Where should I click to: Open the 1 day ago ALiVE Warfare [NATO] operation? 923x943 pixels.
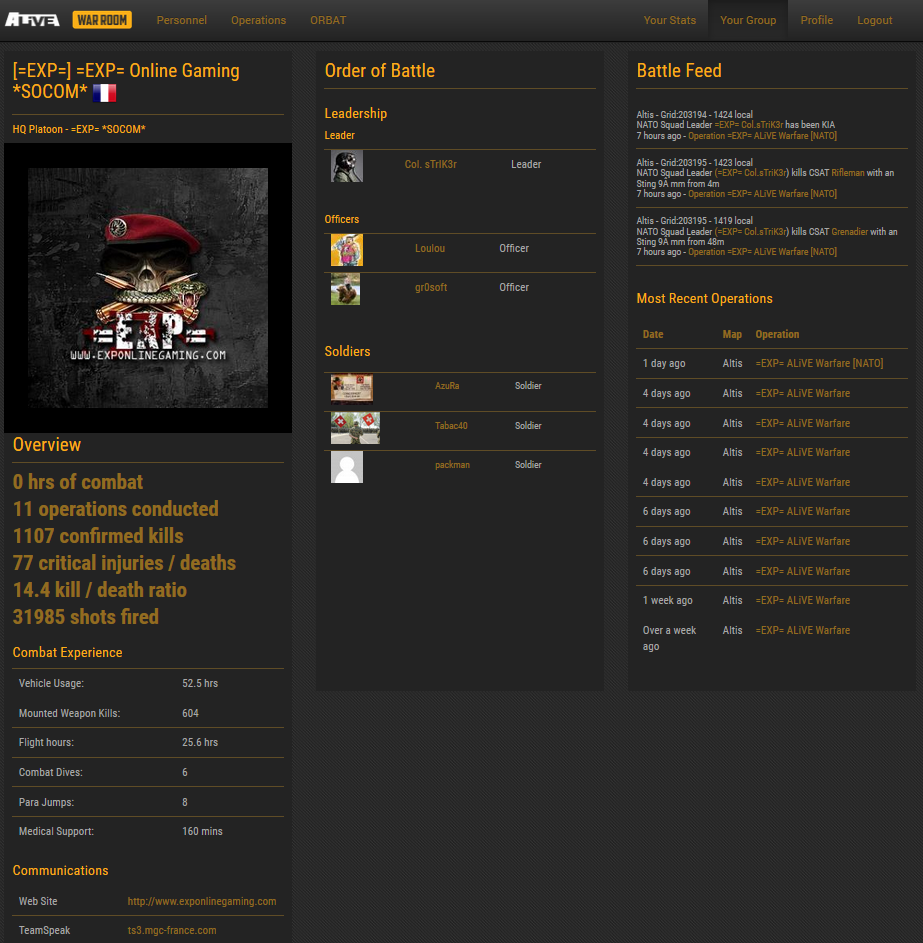tap(819, 363)
